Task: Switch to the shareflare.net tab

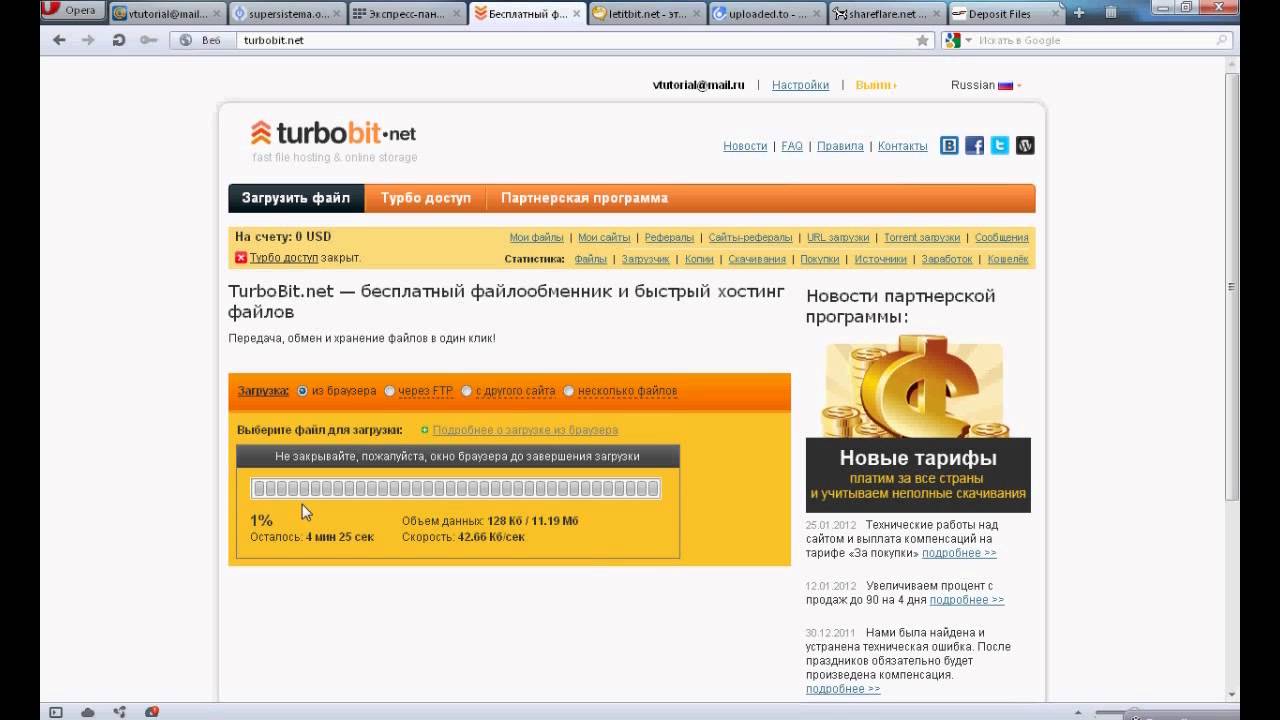Action: click(886, 14)
